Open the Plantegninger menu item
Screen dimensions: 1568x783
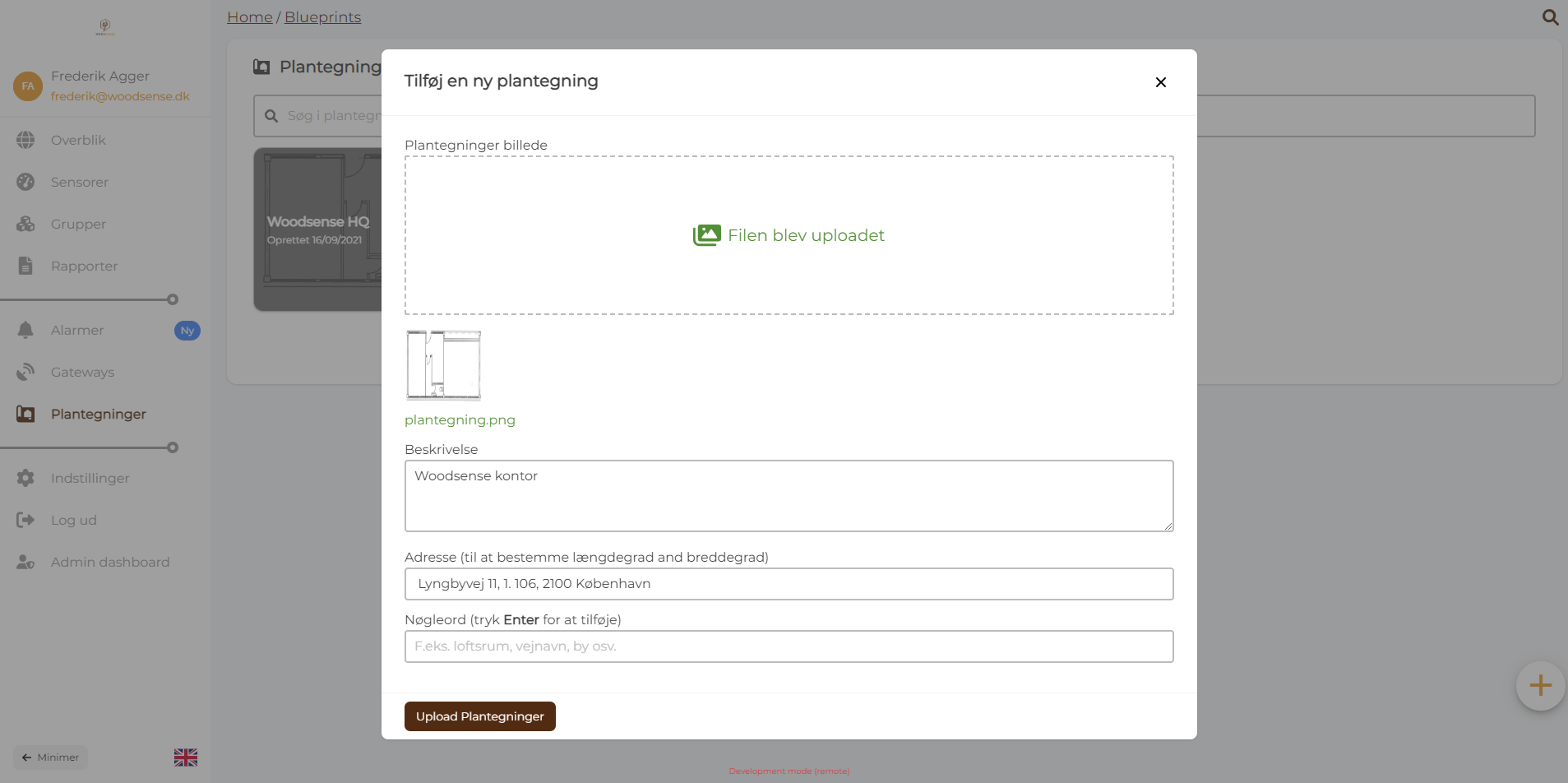click(x=98, y=414)
